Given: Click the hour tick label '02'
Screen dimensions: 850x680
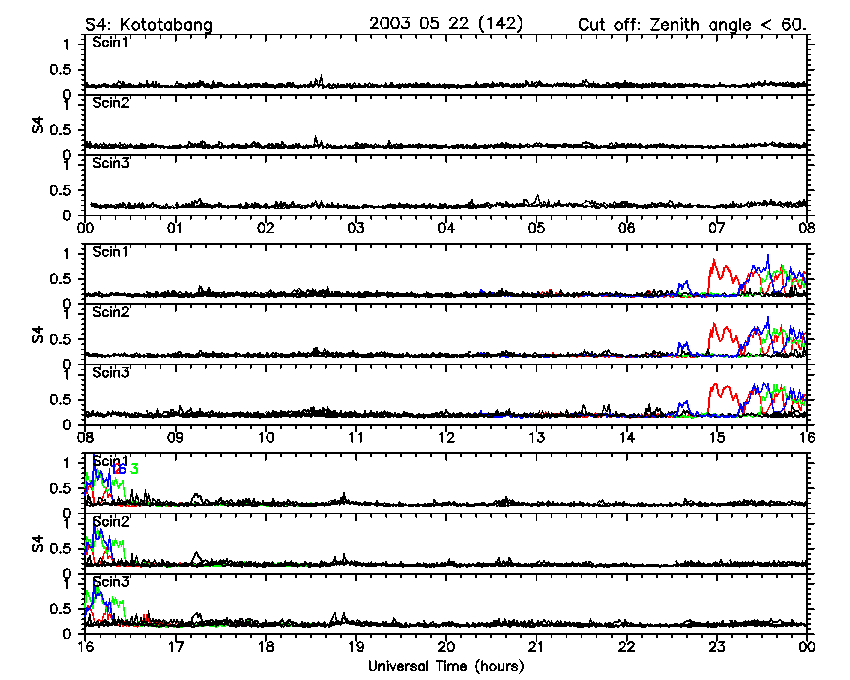Looking at the screenshot, I should coord(266,228).
